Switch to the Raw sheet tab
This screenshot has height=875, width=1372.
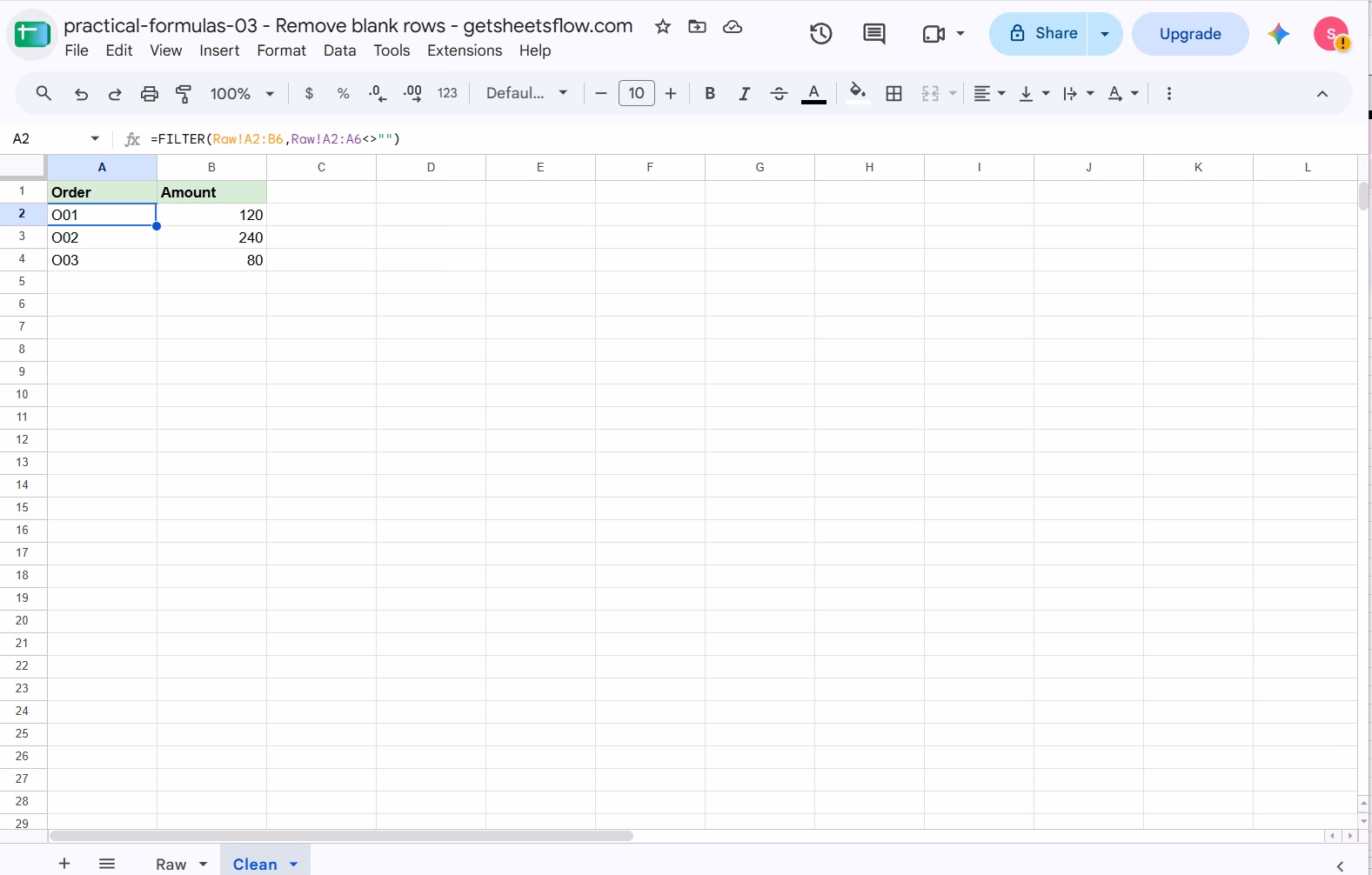point(181,864)
